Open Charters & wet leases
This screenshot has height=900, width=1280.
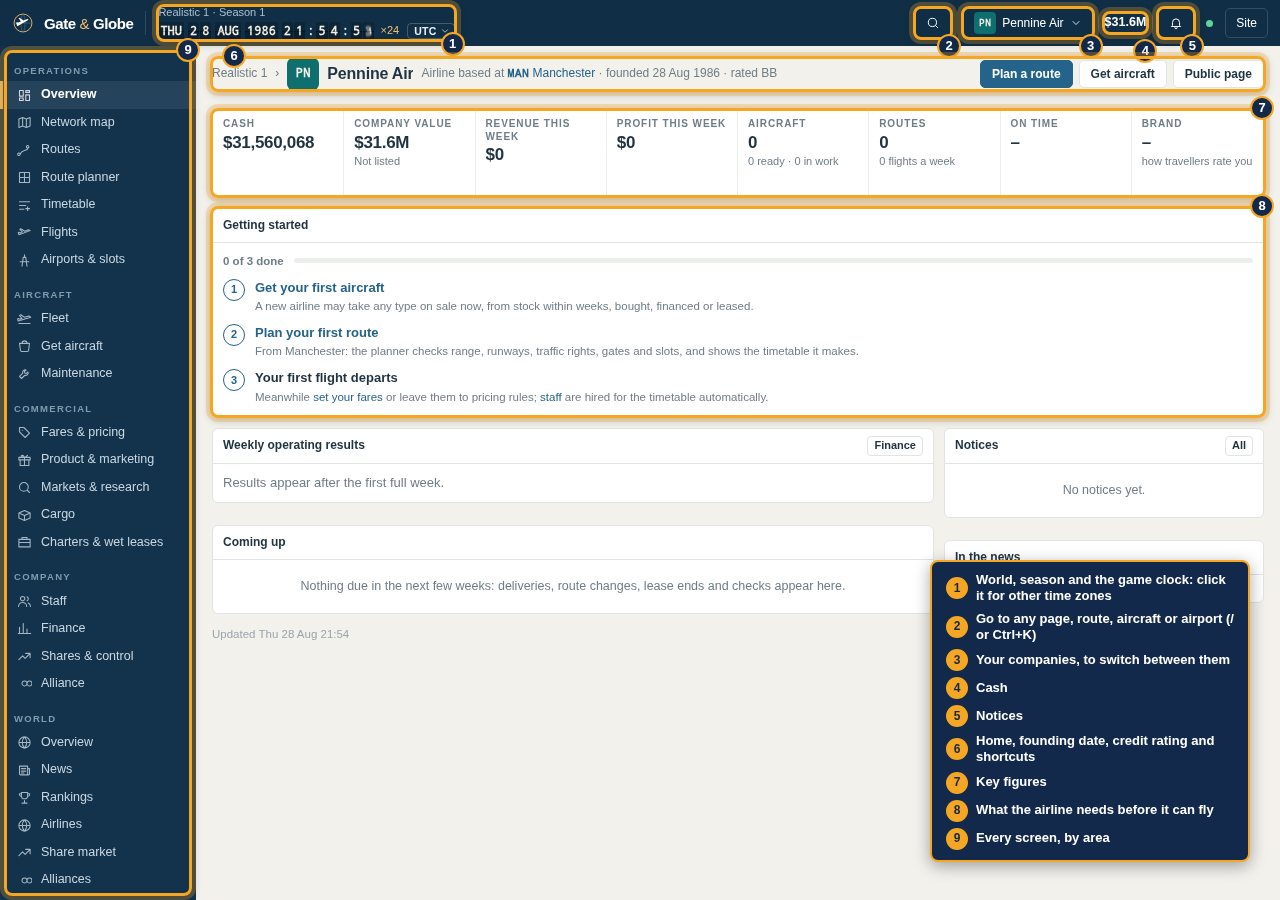coord(96,542)
